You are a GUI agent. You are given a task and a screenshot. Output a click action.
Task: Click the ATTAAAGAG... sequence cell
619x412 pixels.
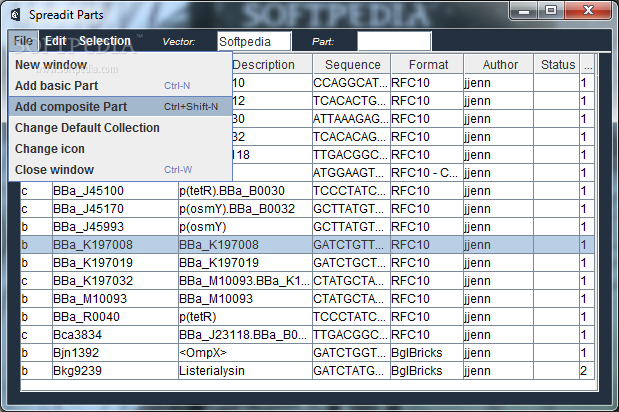[x=351, y=119]
